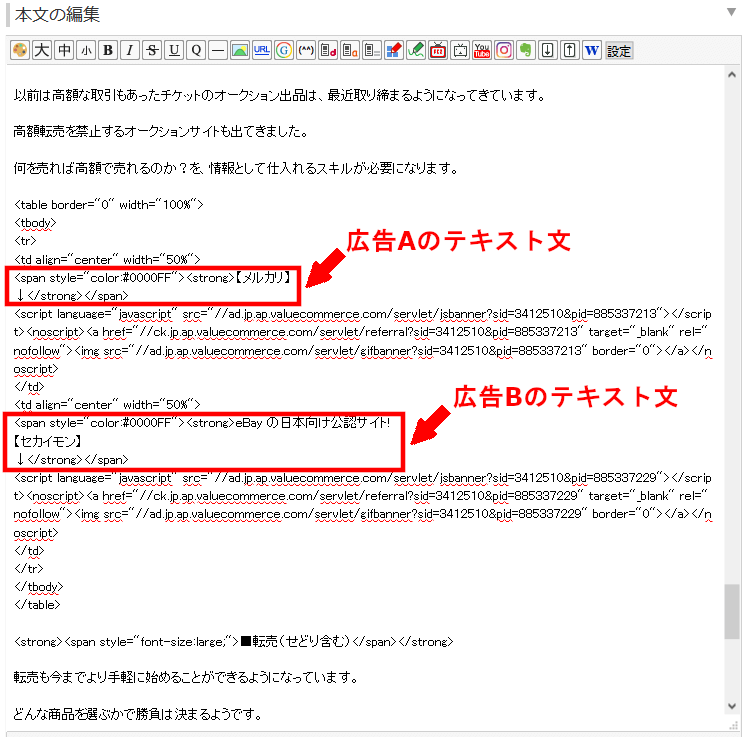This screenshot has height=737, width=747.
Task: Click the scrollbar up arrow
Action: click(732, 75)
